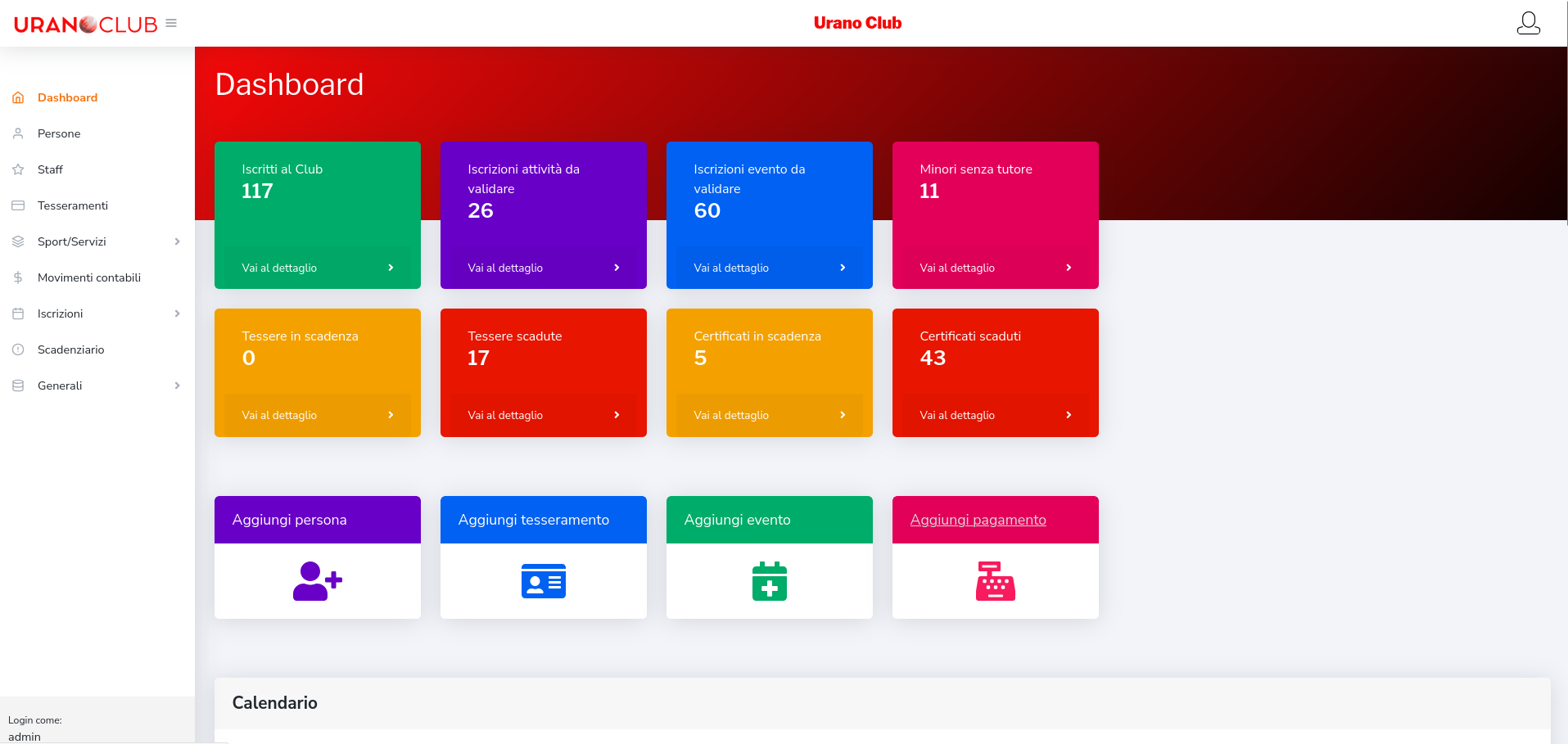1568x744 pixels.
Task: Click the Aggiungi tesseramento header
Action: point(544,520)
